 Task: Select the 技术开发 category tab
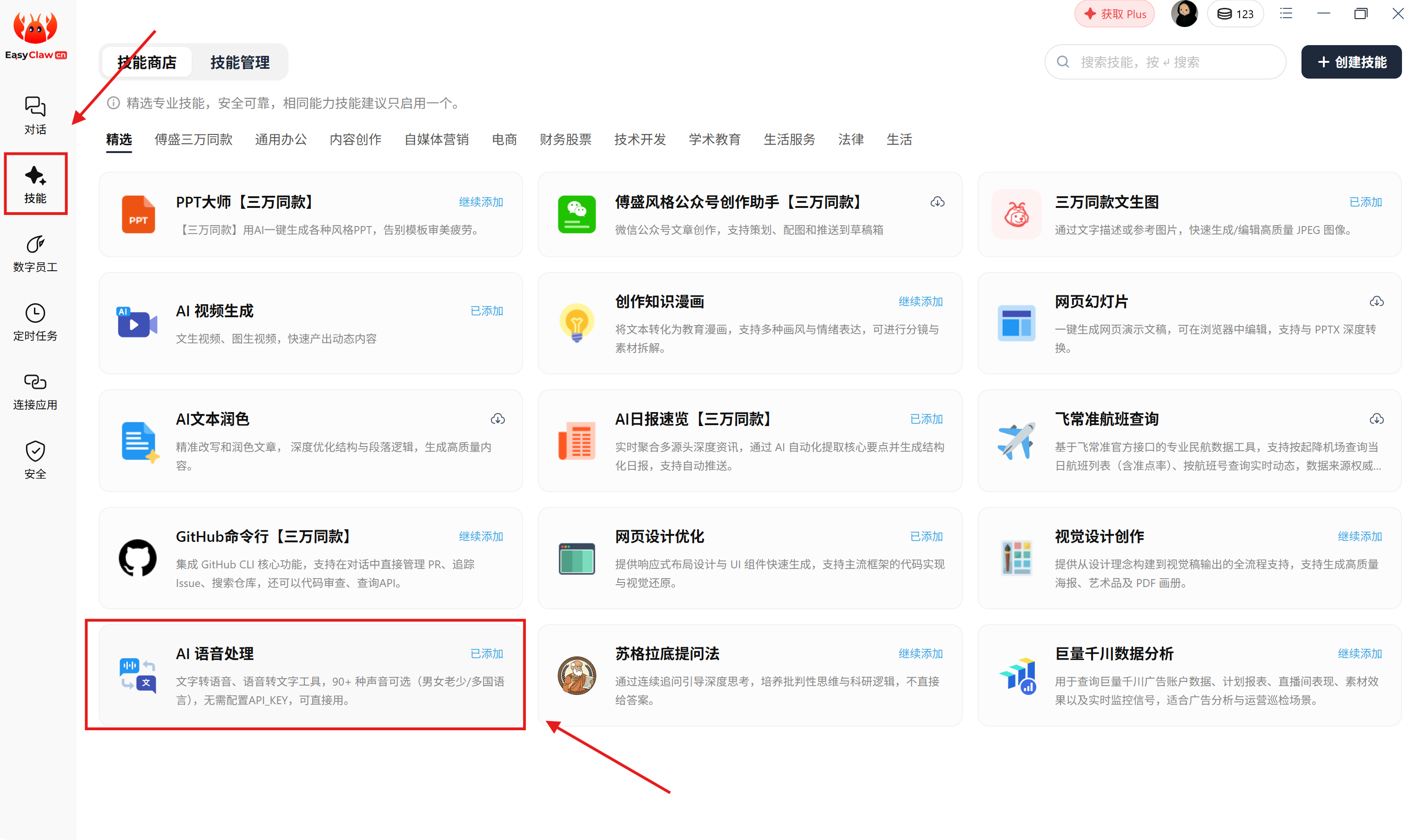(x=640, y=139)
